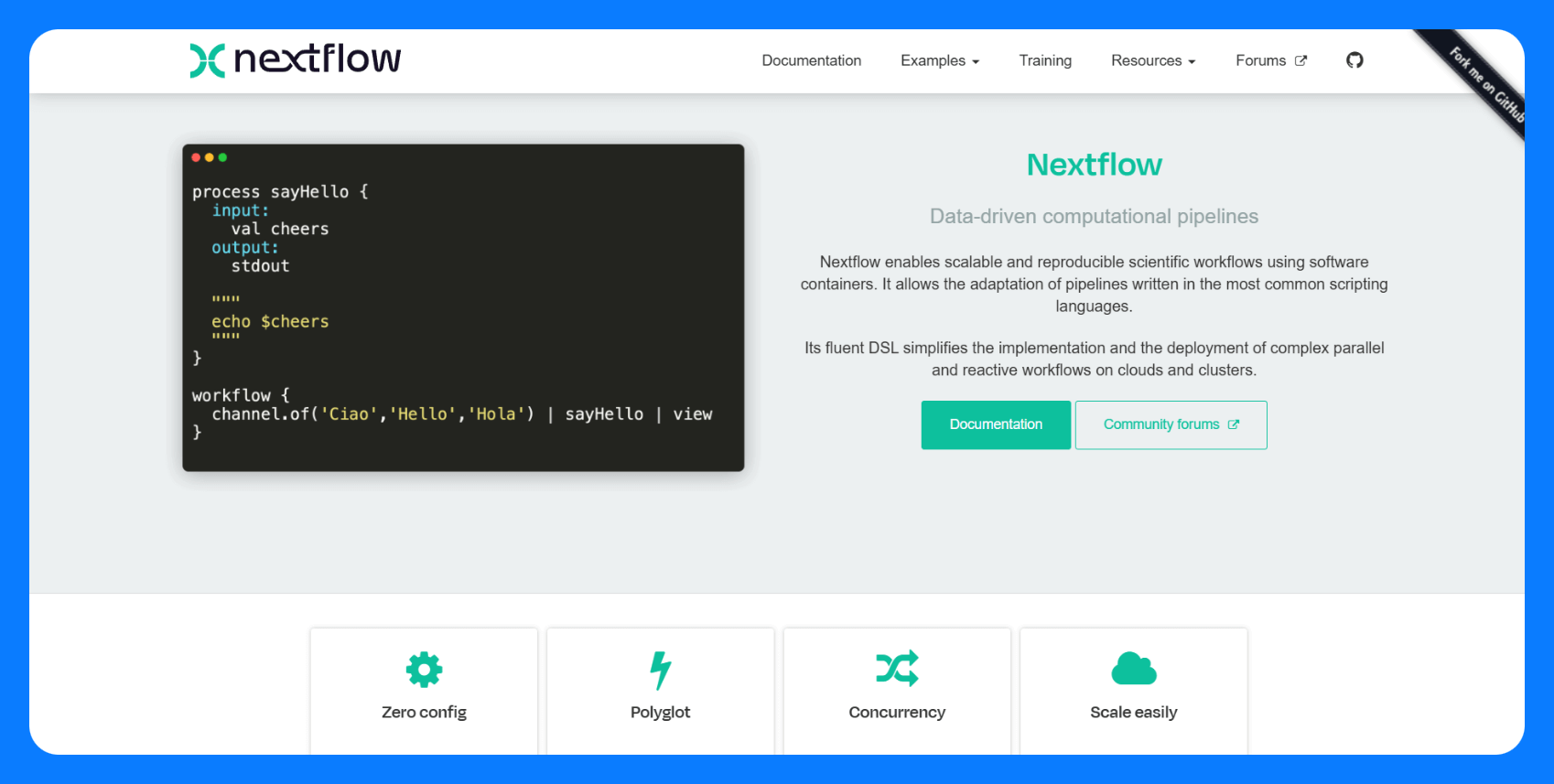Click the Zero config gear icon
Screen dimensions: 1554x784
[424, 670]
